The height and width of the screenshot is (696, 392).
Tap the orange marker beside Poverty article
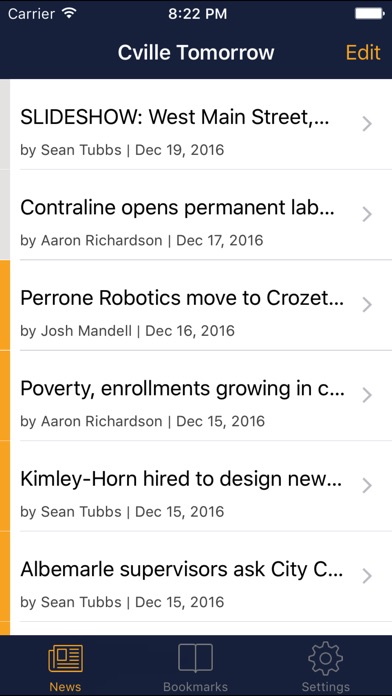(x=5, y=395)
